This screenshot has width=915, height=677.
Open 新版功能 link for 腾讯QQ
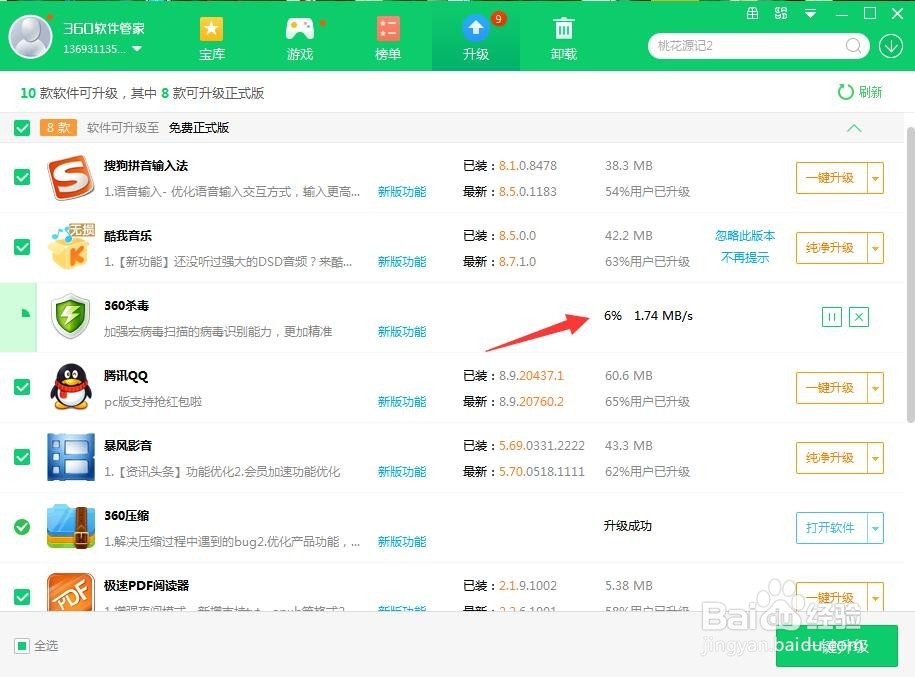click(x=402, y=402)
